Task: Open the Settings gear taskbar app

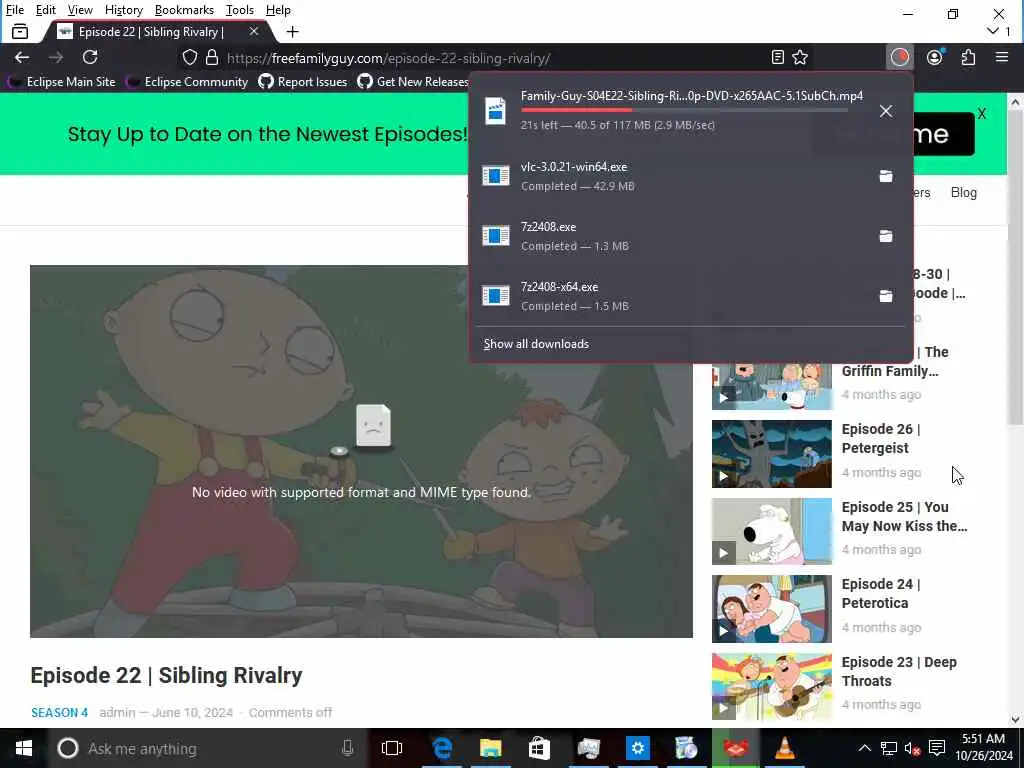Action: coord(638,748)
